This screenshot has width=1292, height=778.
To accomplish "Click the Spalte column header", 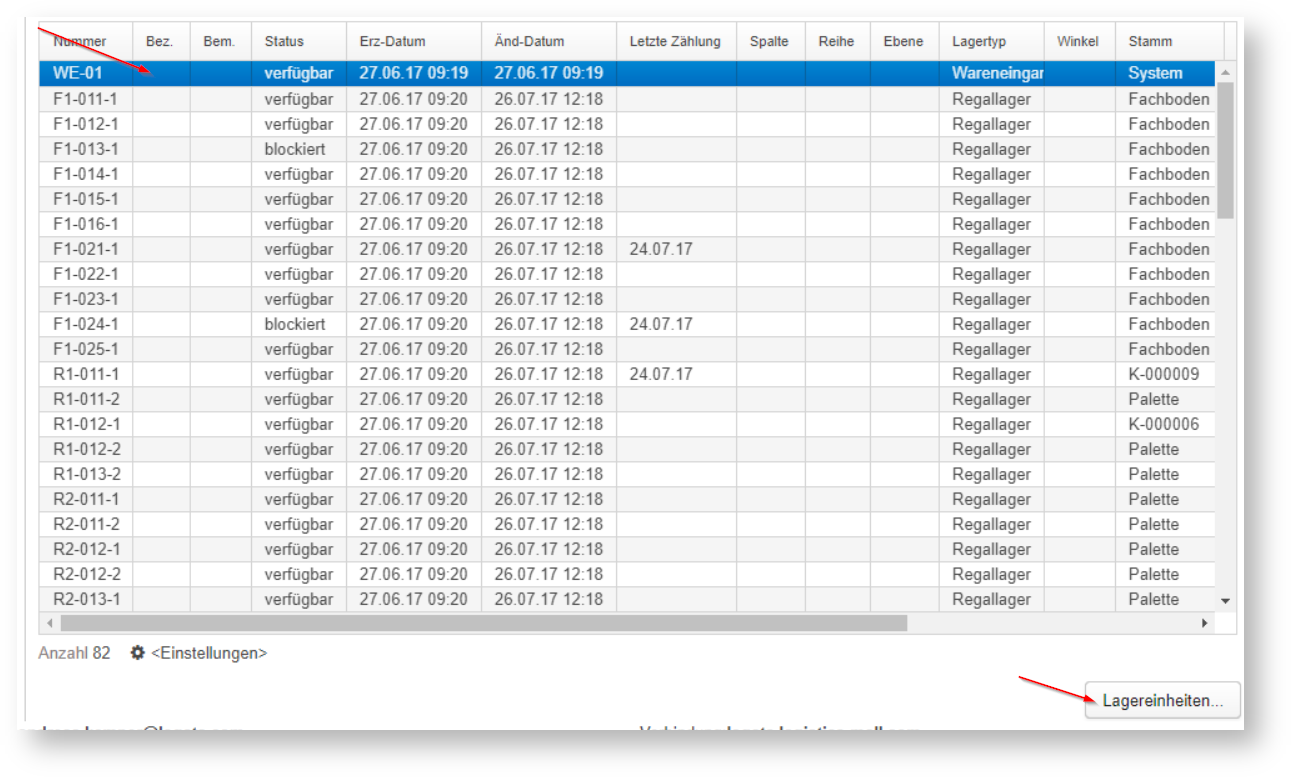I will (x=771, y=41).
